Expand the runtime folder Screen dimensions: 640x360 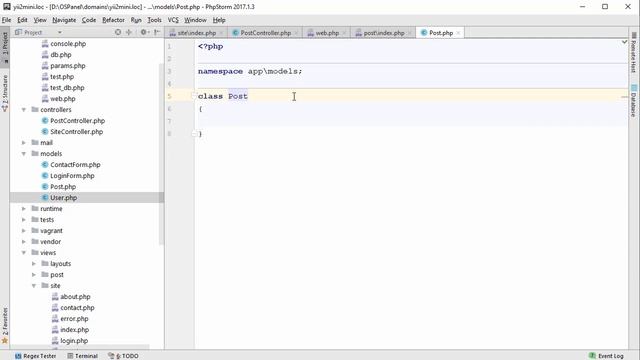tap(24, 209)
